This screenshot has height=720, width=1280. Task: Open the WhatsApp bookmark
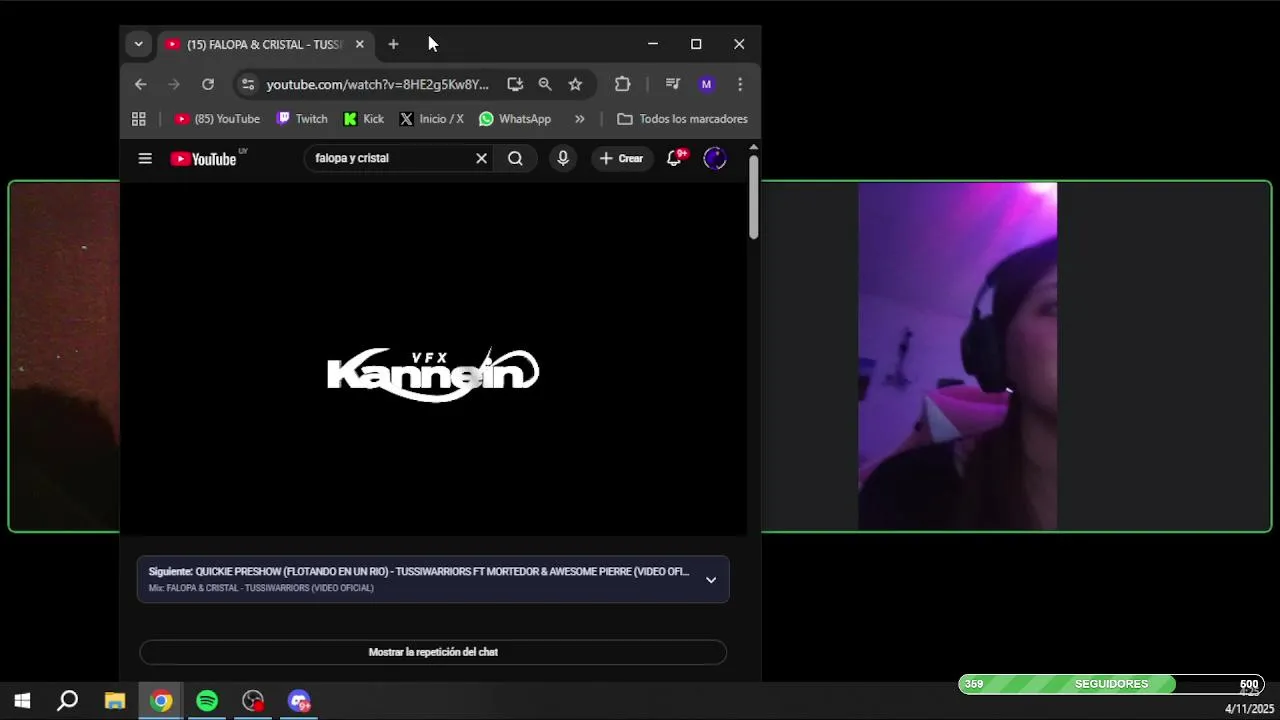(515, 119)
